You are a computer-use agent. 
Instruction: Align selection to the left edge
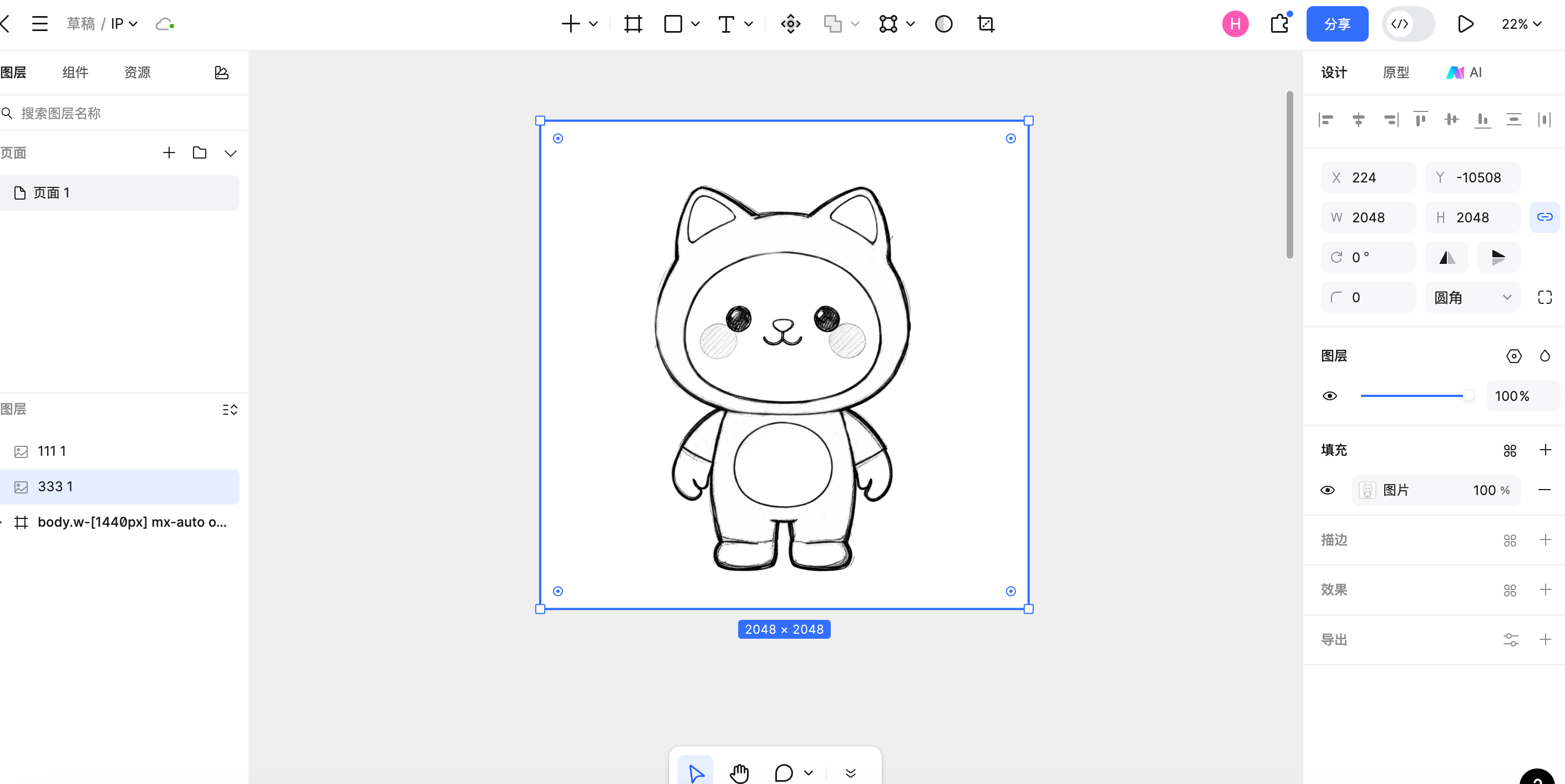[x=1326, y=120]
